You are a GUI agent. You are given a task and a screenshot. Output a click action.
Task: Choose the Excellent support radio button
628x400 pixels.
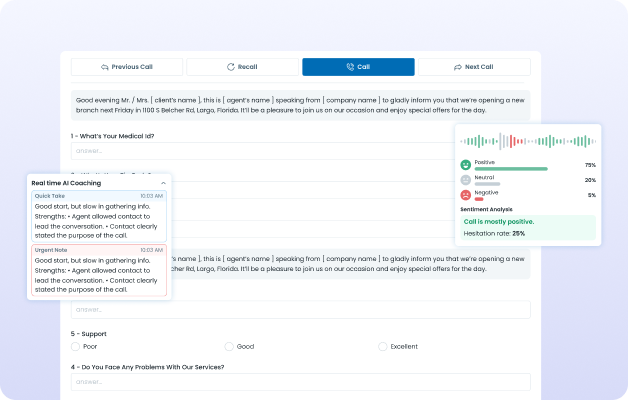pyautogui.click(x=383, y=346)
